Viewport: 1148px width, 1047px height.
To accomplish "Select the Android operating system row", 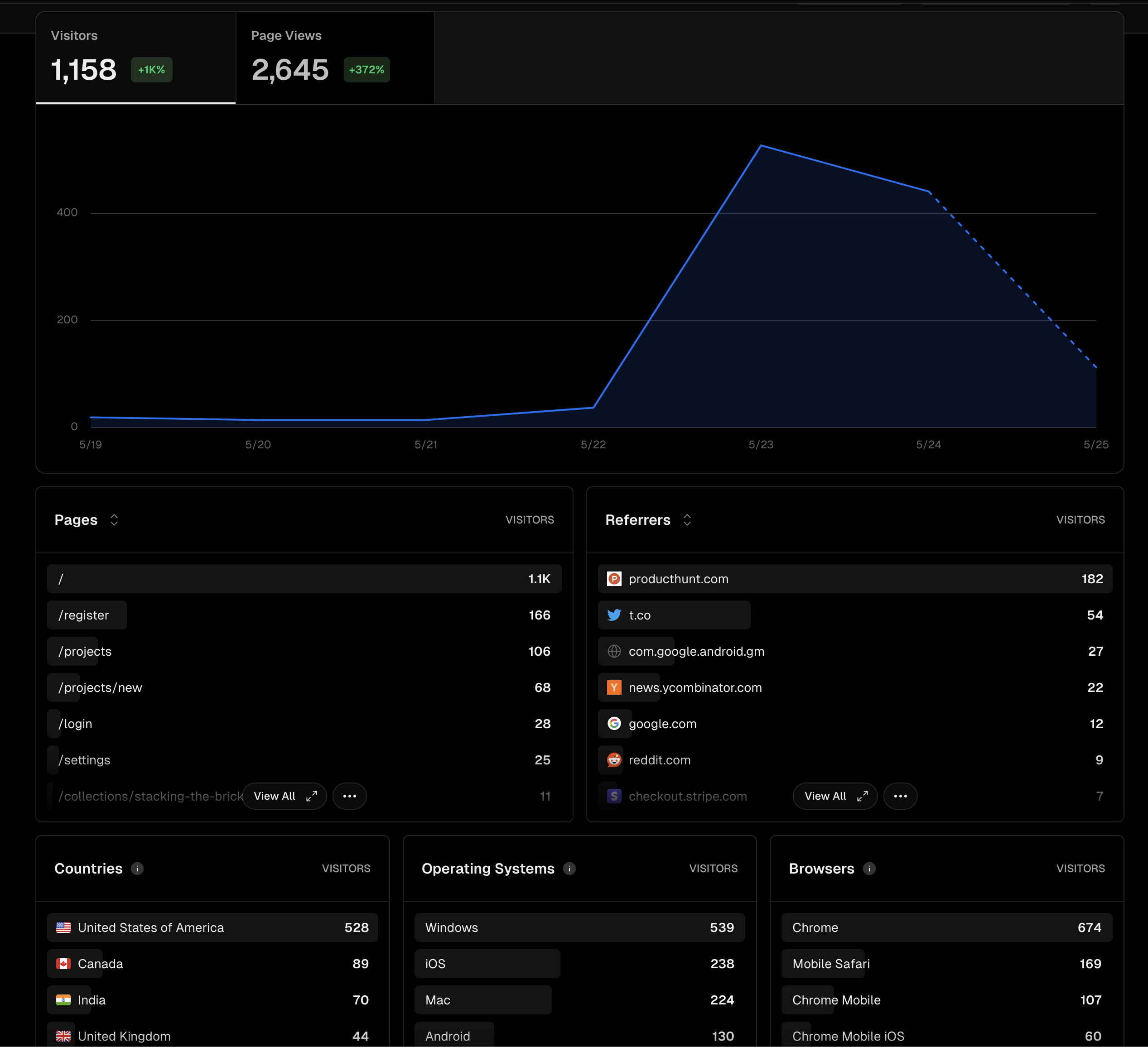I will point(580,1034).
